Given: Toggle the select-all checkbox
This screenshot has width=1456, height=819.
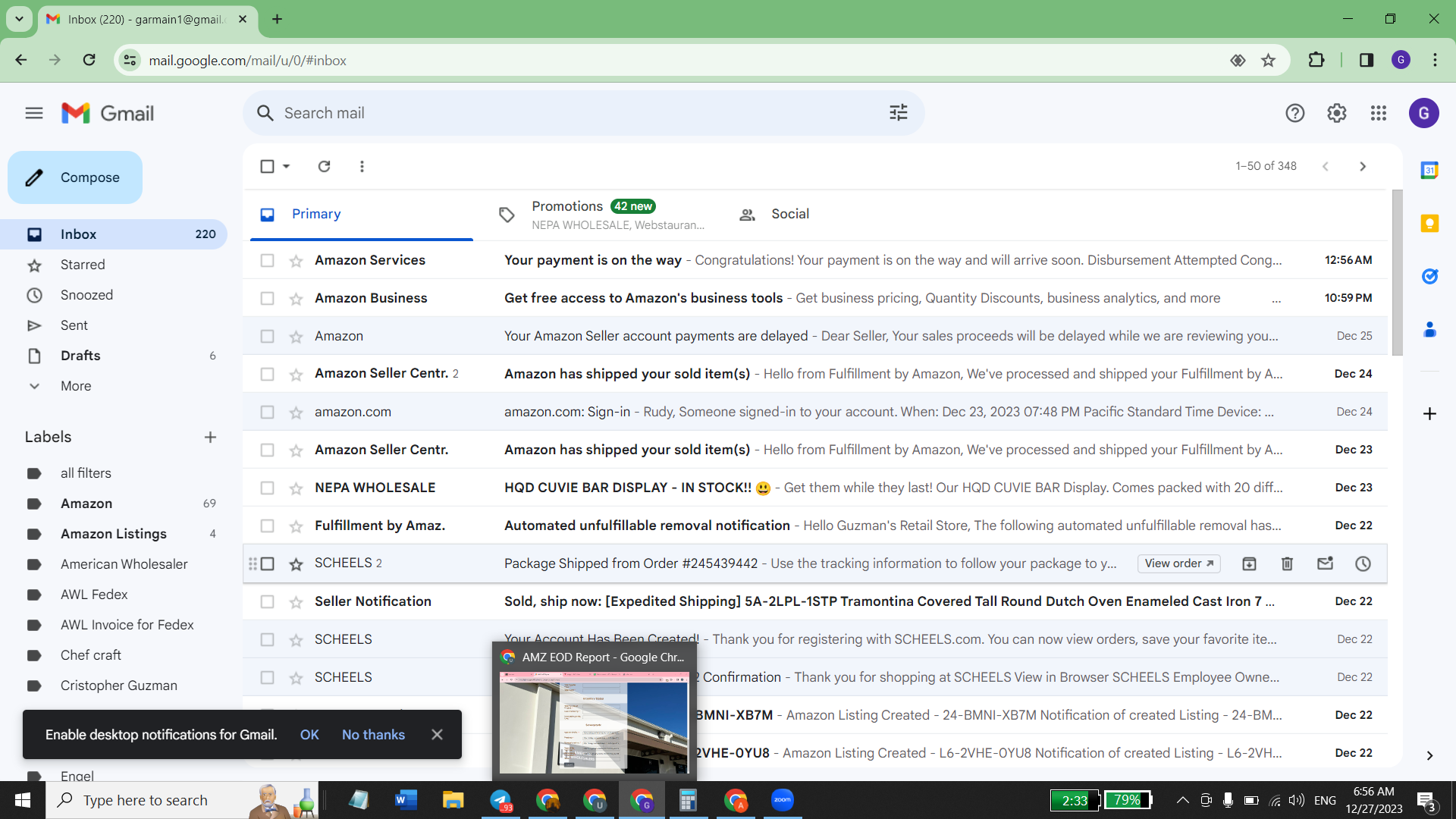Looking at the screenshot, I should [267, 166].
